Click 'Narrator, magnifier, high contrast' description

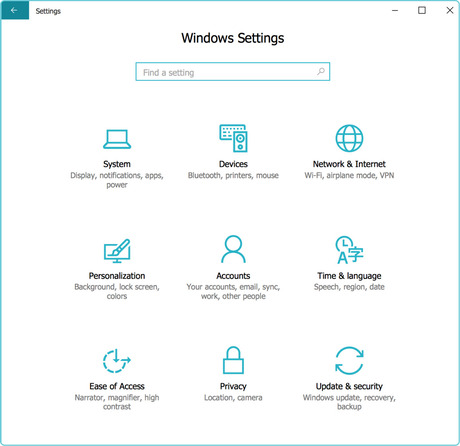[x=117, y=402]
